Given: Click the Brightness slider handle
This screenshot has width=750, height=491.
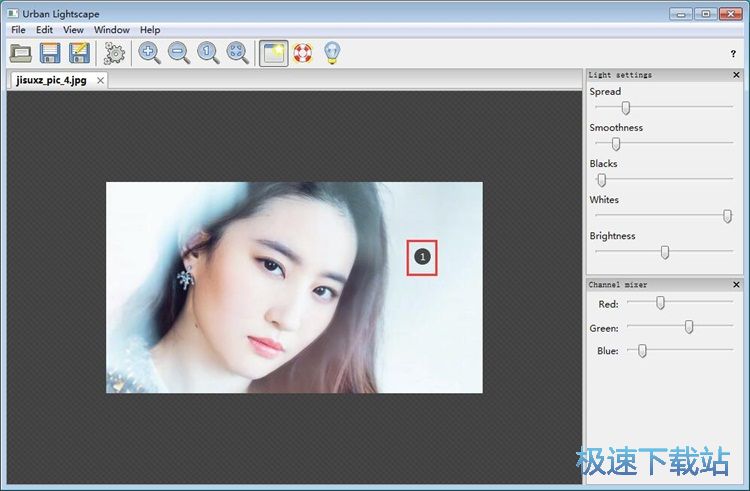Looking at the screenshot, I should (x=665, y=252).
